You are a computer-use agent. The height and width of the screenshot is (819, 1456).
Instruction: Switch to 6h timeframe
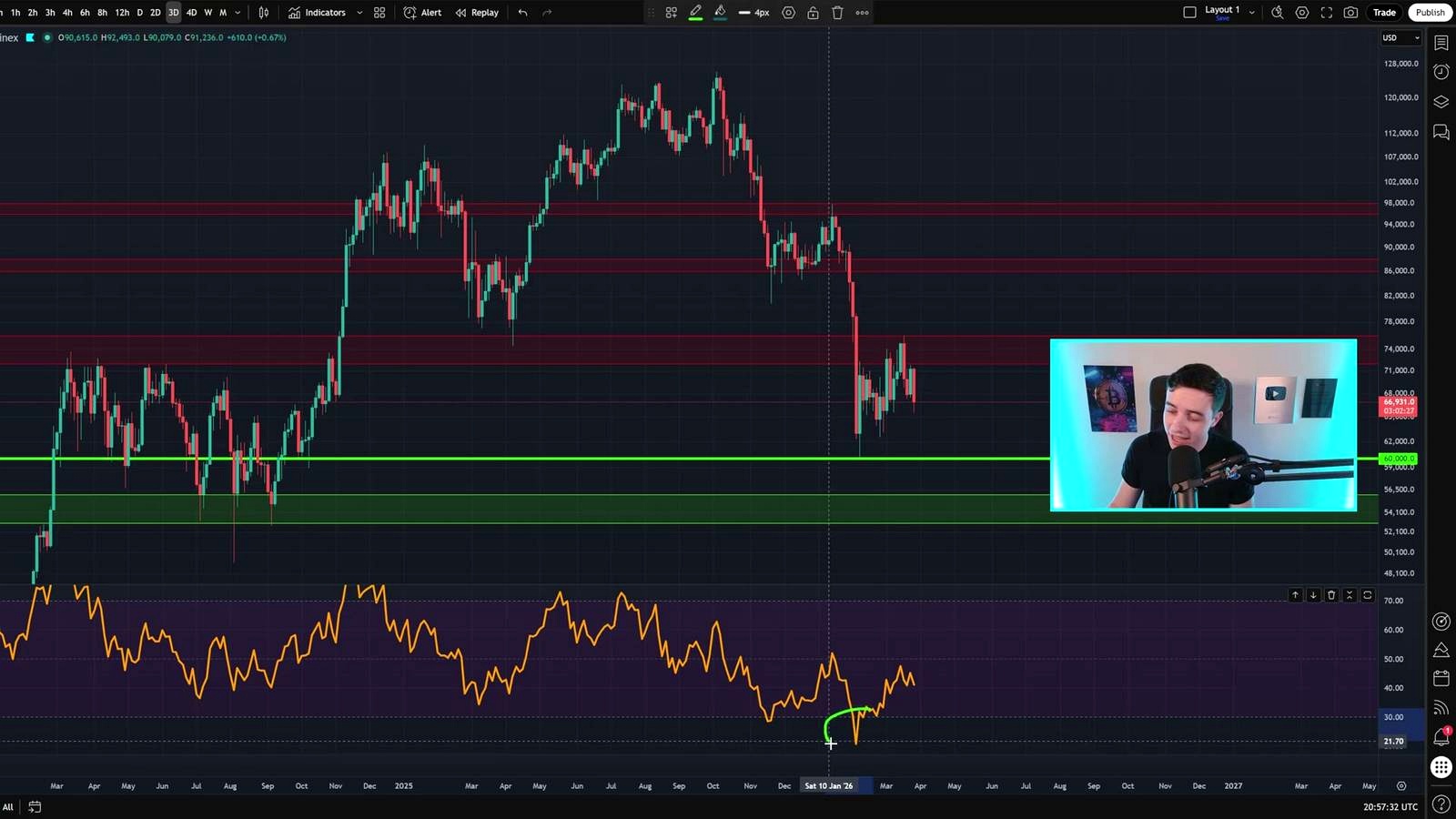click(85, 13)
